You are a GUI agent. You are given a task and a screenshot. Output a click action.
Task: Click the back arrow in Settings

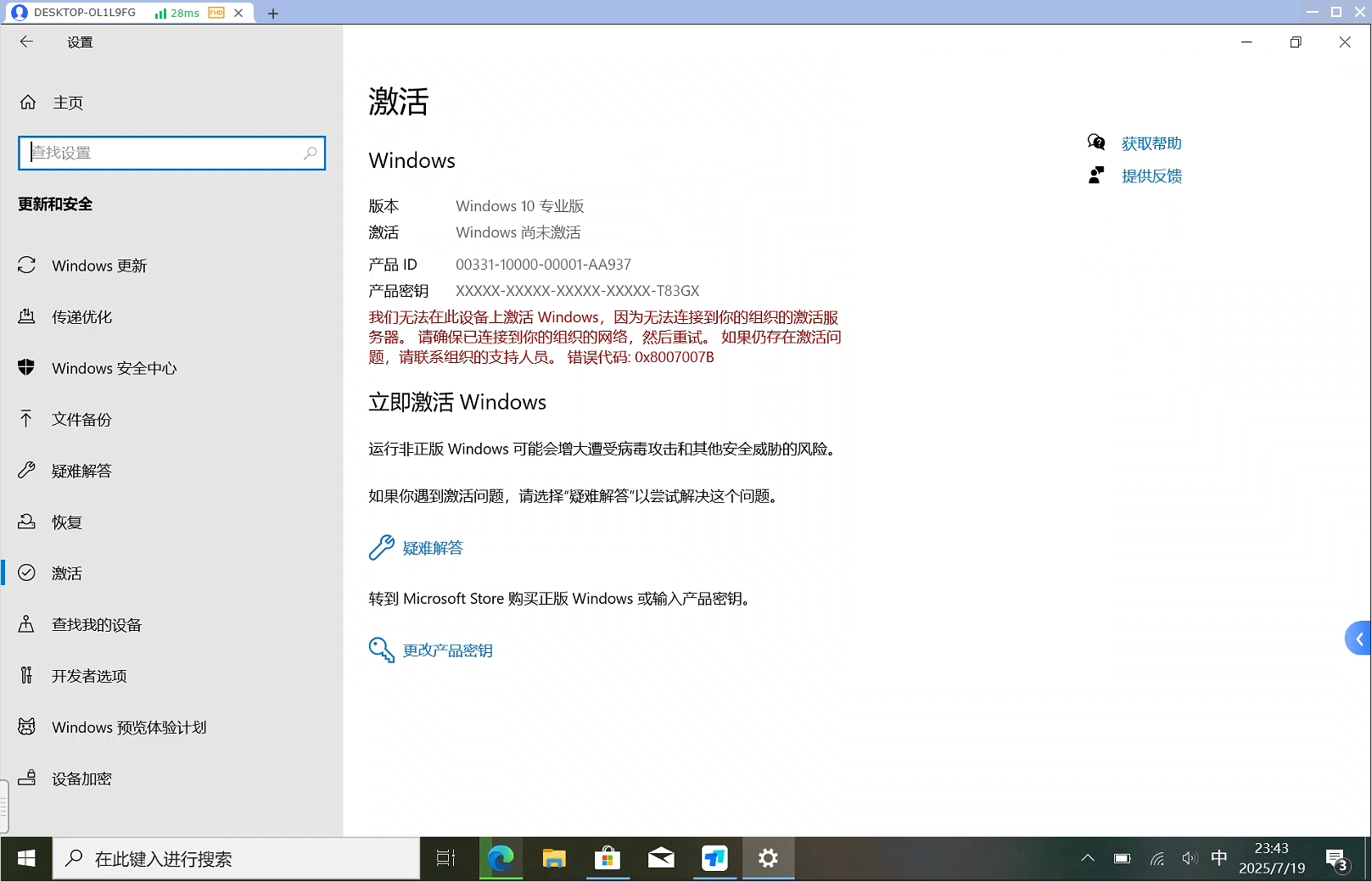26,42
